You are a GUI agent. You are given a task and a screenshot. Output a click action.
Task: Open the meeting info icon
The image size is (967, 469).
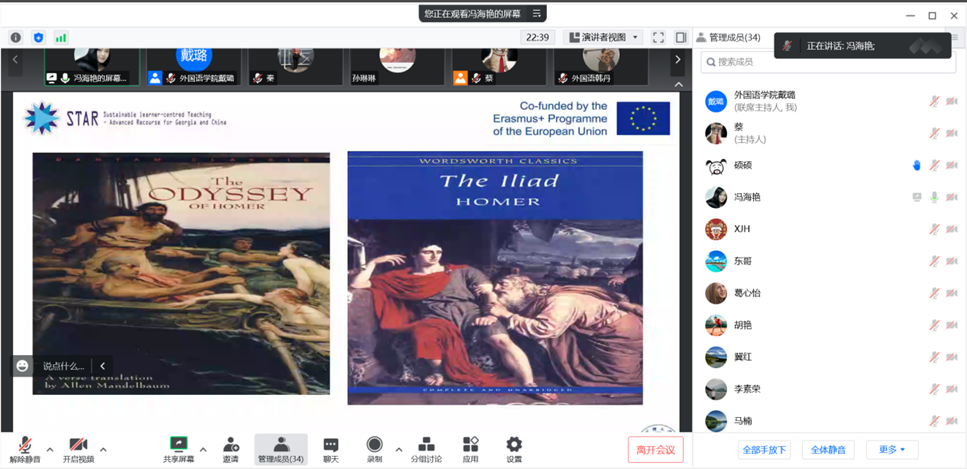click(15, 38)
